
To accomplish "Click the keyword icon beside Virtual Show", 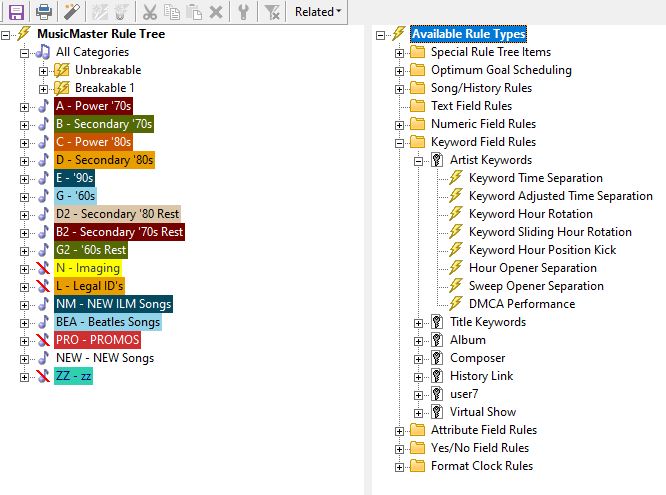I will tap(437, 412).
